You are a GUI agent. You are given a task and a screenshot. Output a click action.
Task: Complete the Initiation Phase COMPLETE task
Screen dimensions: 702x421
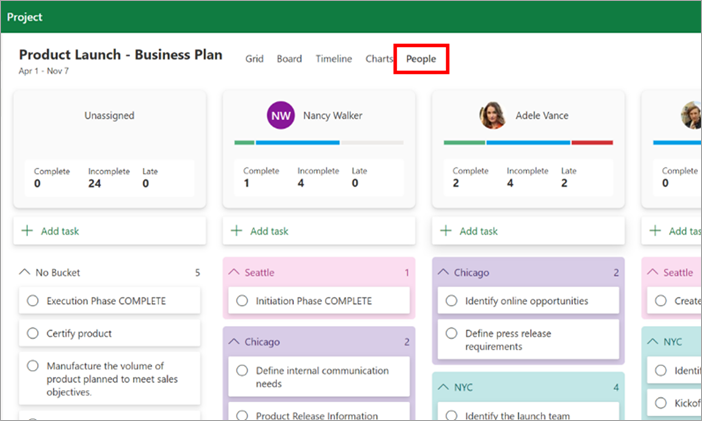pyautogui.click(x=242, y=301)
